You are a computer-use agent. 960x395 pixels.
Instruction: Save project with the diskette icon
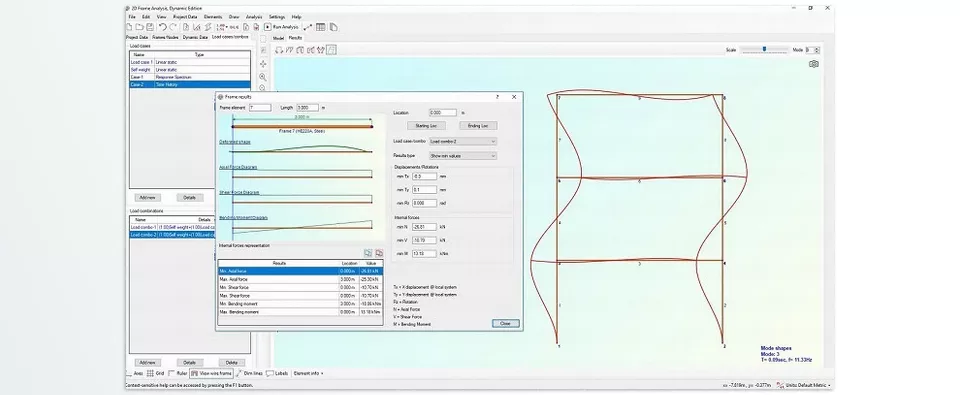pos(150,27)
